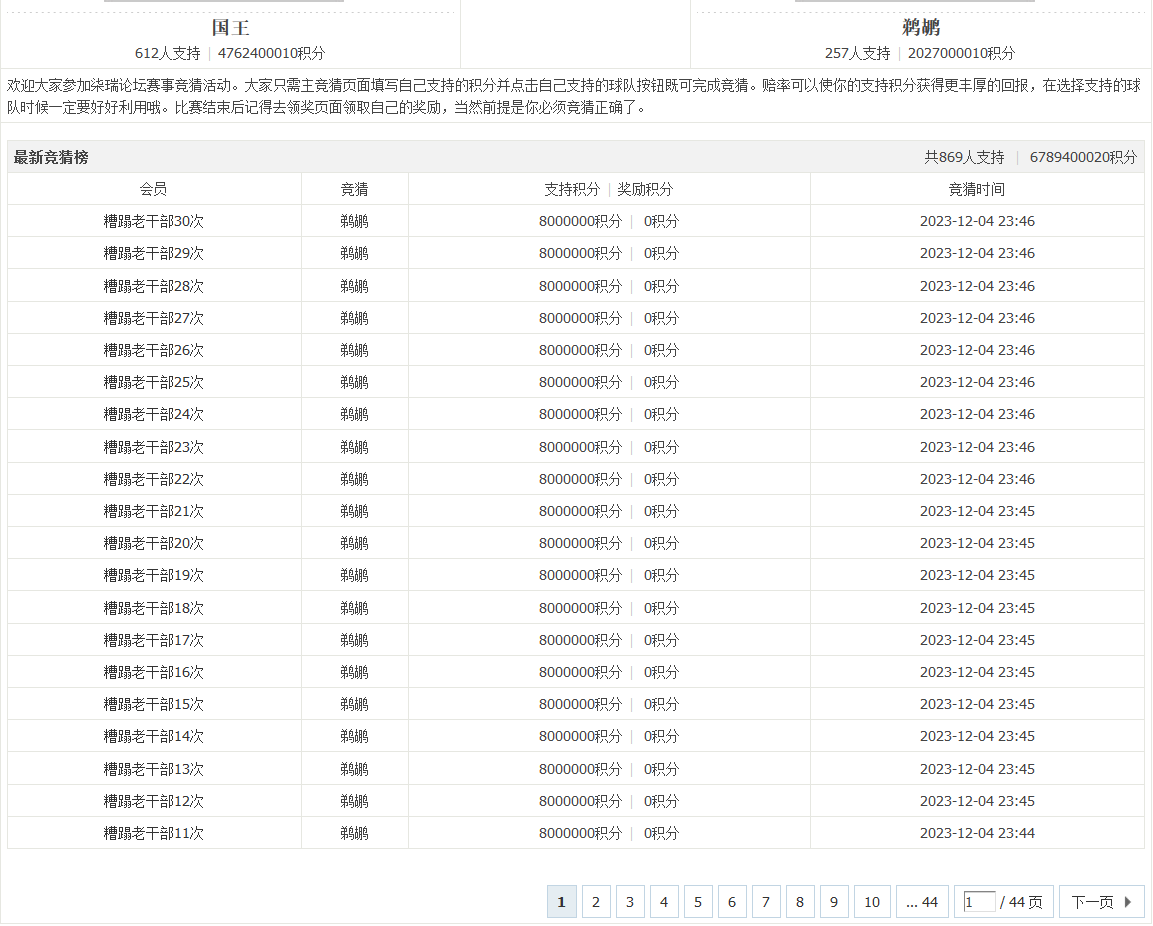The width and height of the screenshot is (1153, 926).
Task: Open page 7 of results
Action: pyautogui.click(x=766, y=901)
